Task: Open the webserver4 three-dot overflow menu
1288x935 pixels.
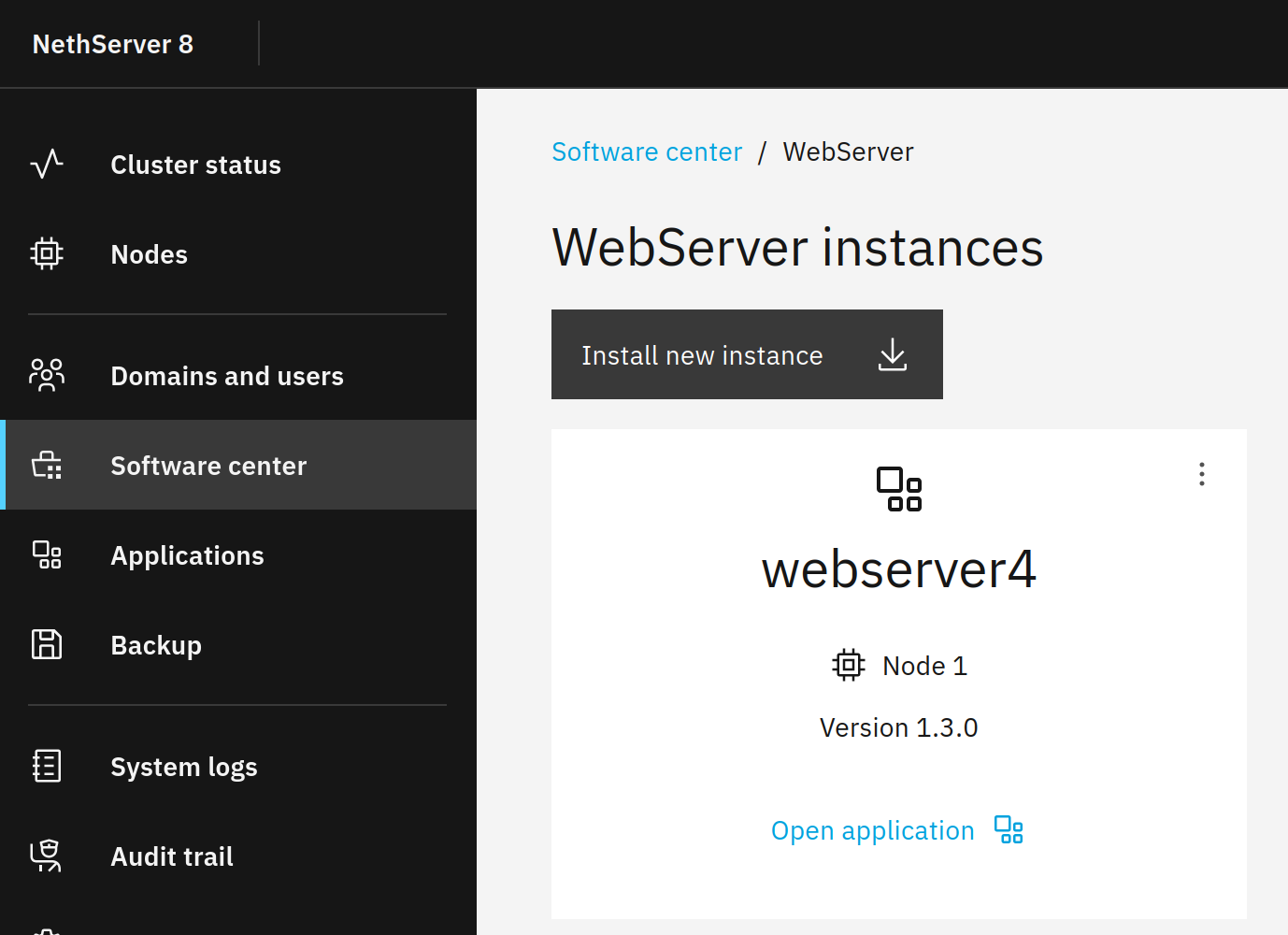Action: tap(1202, 474)
